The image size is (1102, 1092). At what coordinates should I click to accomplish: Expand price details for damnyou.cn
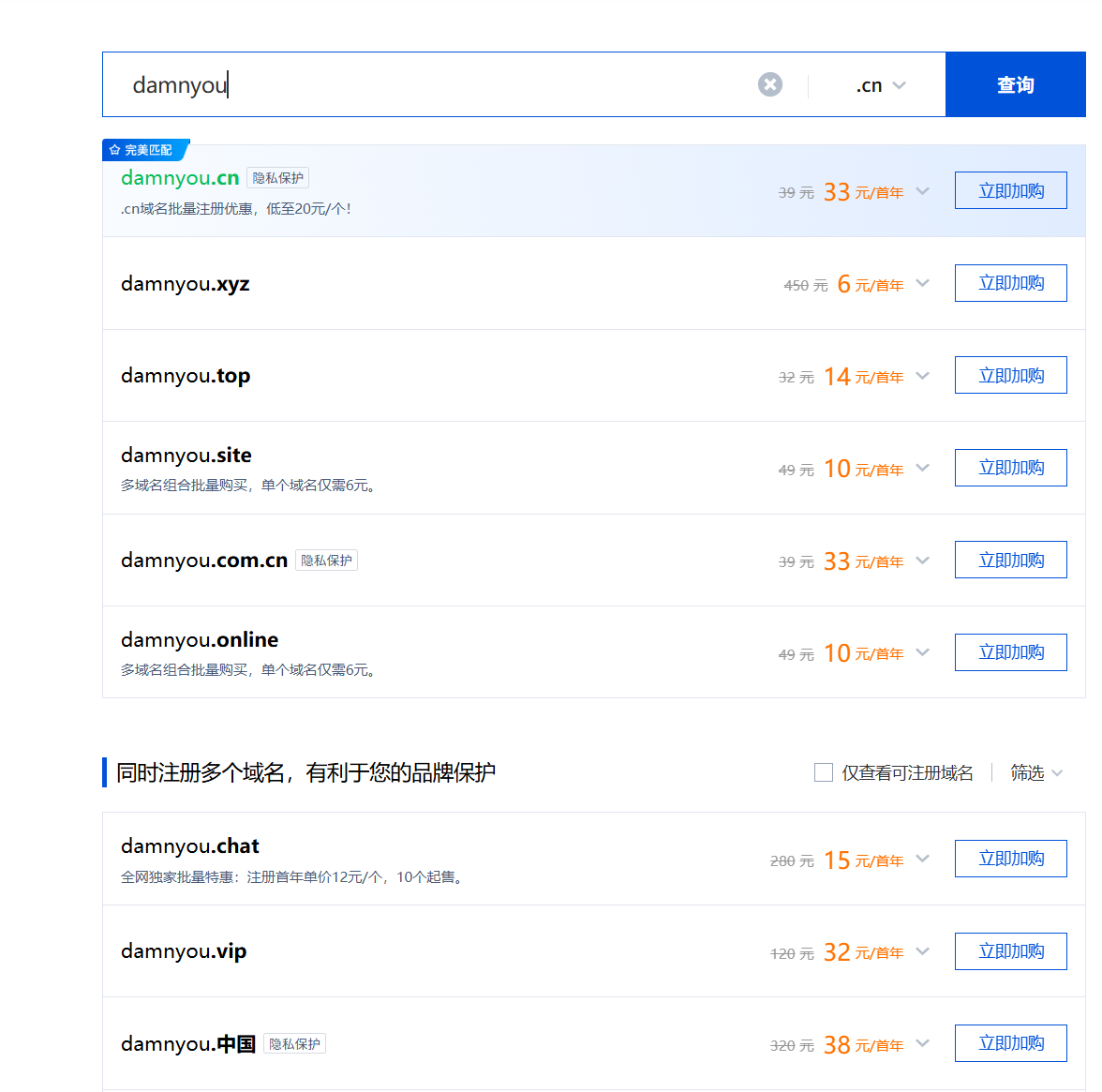(x=922, y=191)
